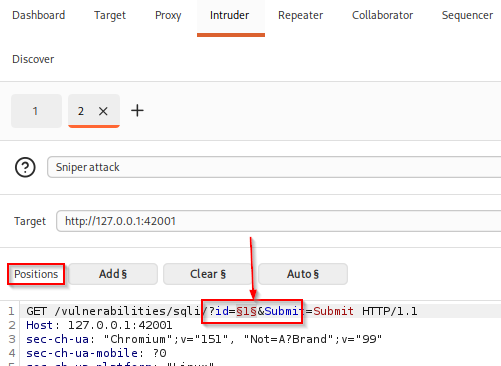The height and width of the screenshot is (366, 501).
Task: Click the §1§ payload marker in request
Action: coord(246,311)
